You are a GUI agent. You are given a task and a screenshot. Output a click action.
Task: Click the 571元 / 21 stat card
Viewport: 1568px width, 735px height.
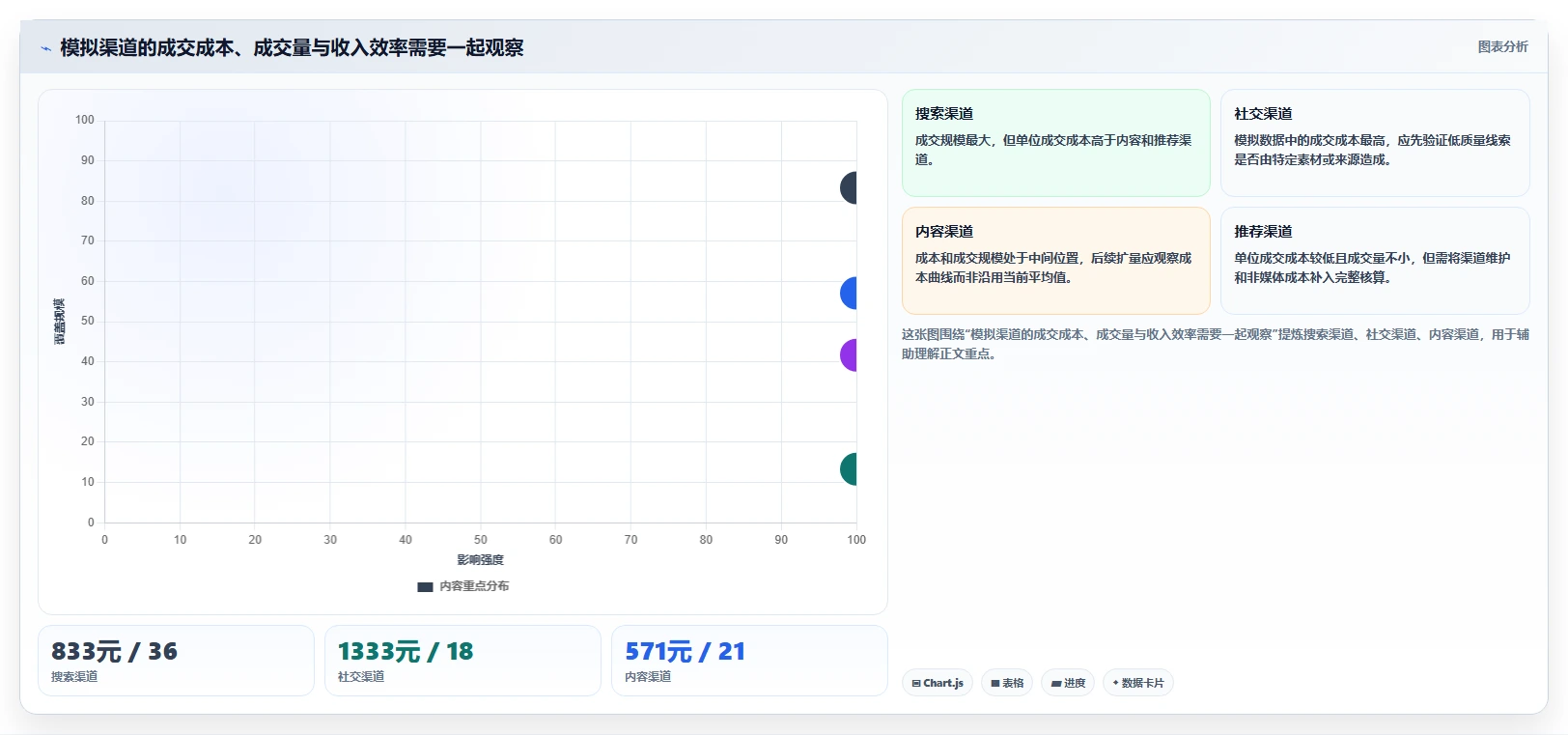point(749,661)
